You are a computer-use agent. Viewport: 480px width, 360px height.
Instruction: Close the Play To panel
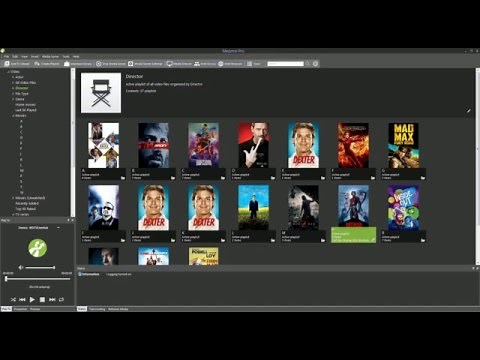click(x=72, y=220)
